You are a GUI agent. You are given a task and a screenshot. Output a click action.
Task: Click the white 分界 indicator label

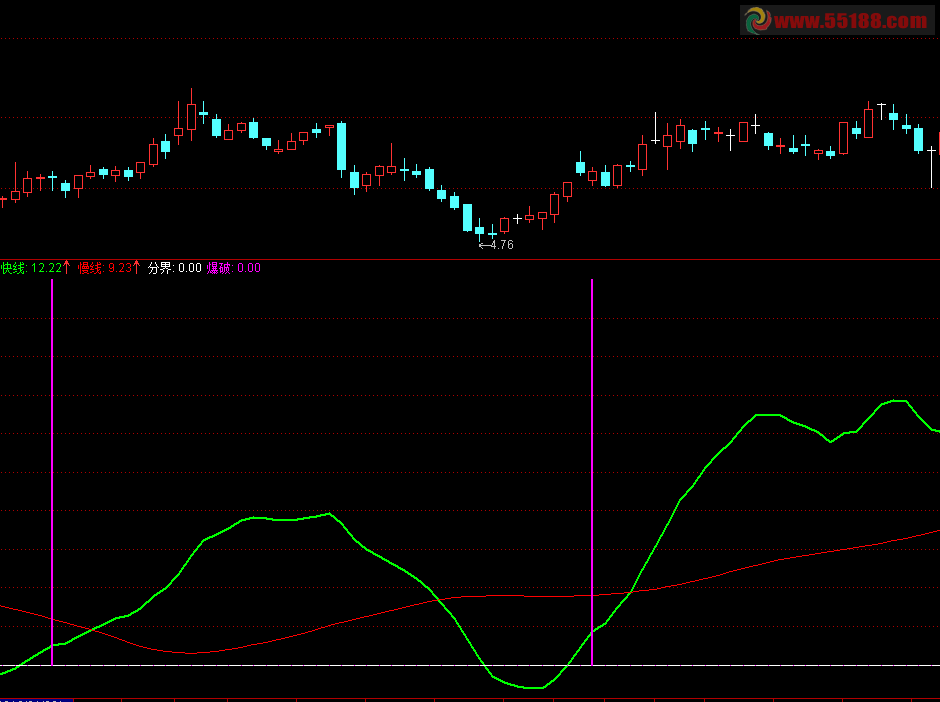tap(160, 268)
